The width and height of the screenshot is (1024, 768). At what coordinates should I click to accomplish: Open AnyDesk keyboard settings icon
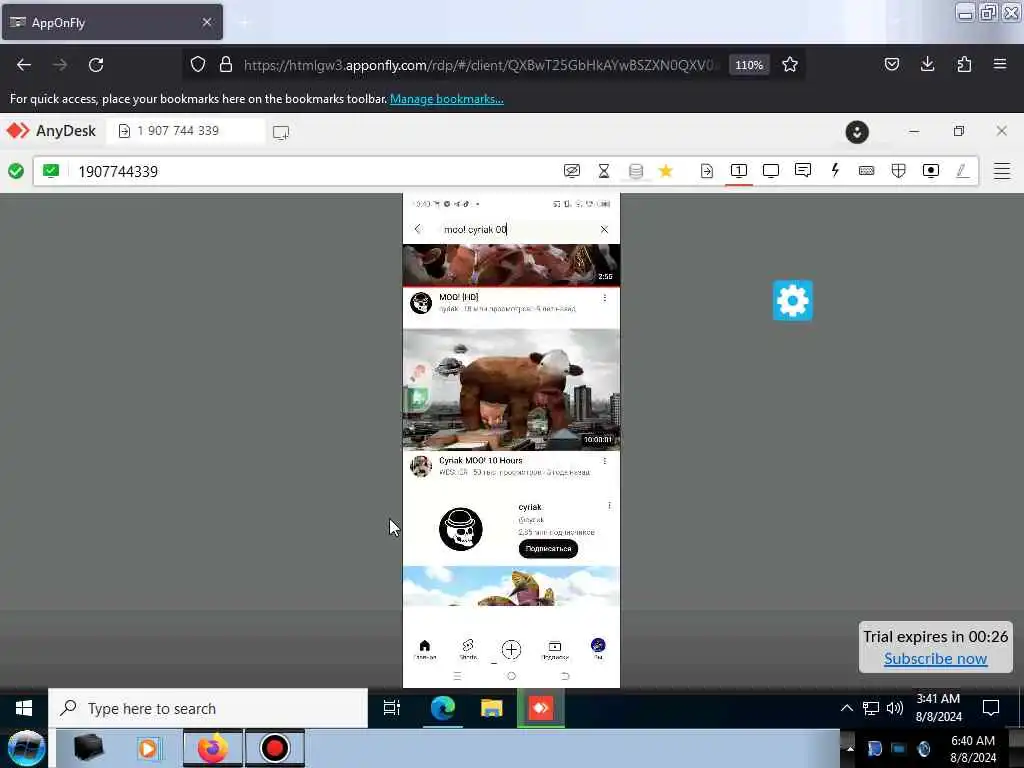[867, 171]
